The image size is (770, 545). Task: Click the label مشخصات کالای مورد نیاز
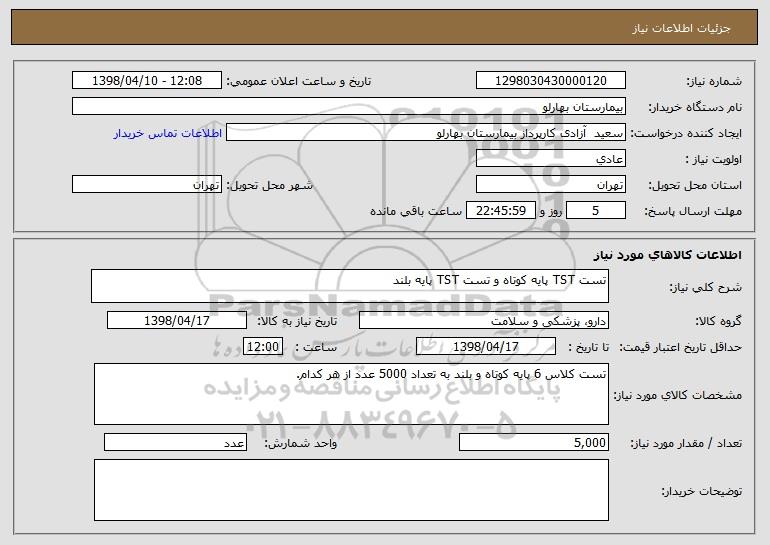(x=678, y=395)
